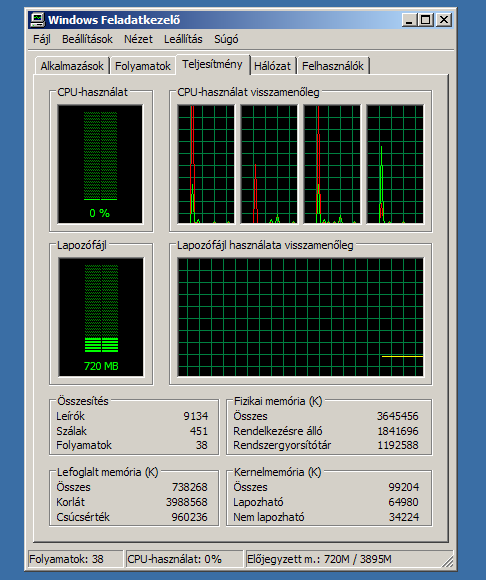Open the Leállítás menu
Image resolution: width=486 pixels, height=580 pixels.
pos(183,39)
